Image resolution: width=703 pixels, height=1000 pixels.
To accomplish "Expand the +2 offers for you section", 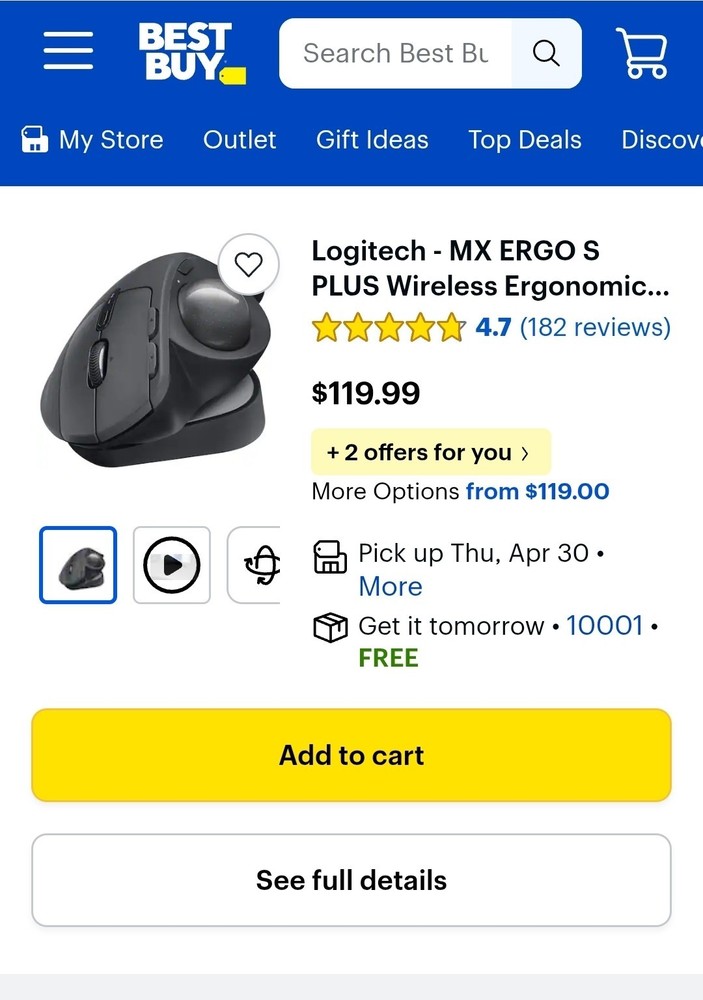I will (430, 452).
